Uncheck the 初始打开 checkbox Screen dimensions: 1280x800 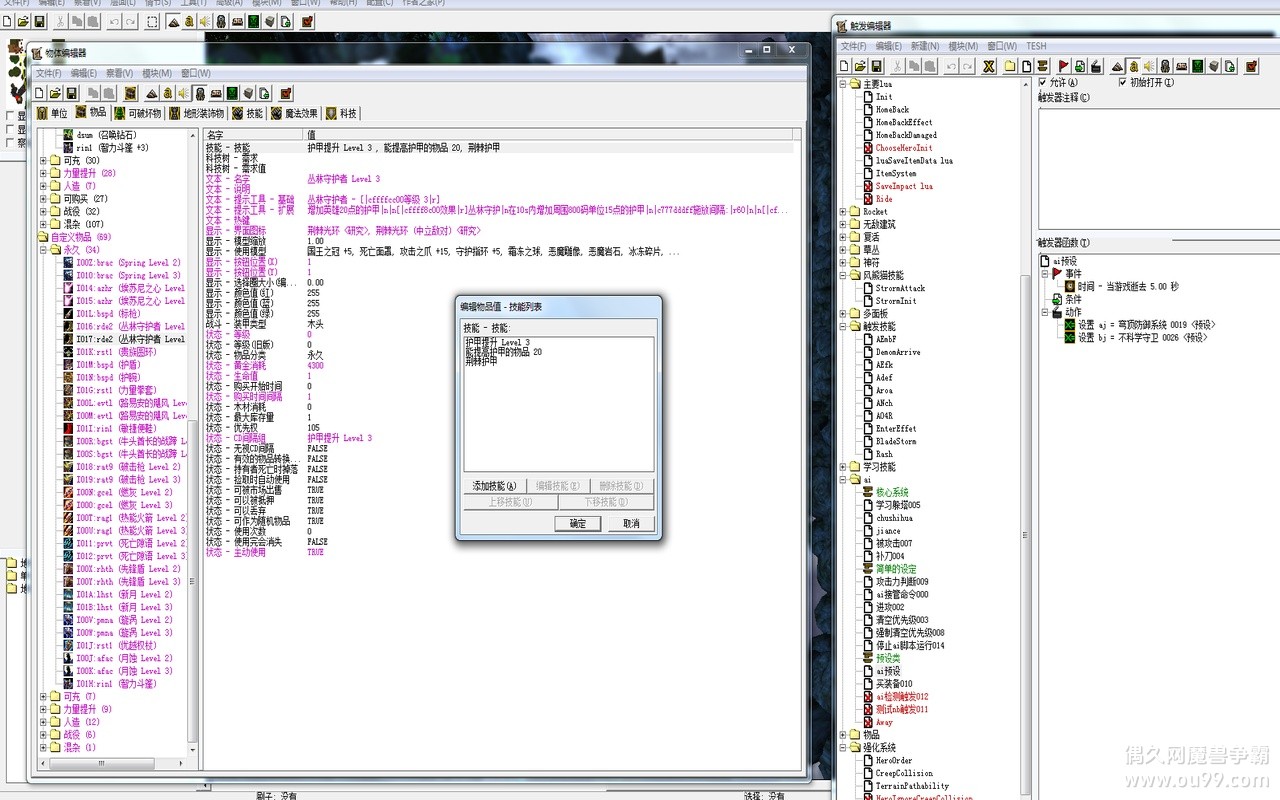[1123, 83]
